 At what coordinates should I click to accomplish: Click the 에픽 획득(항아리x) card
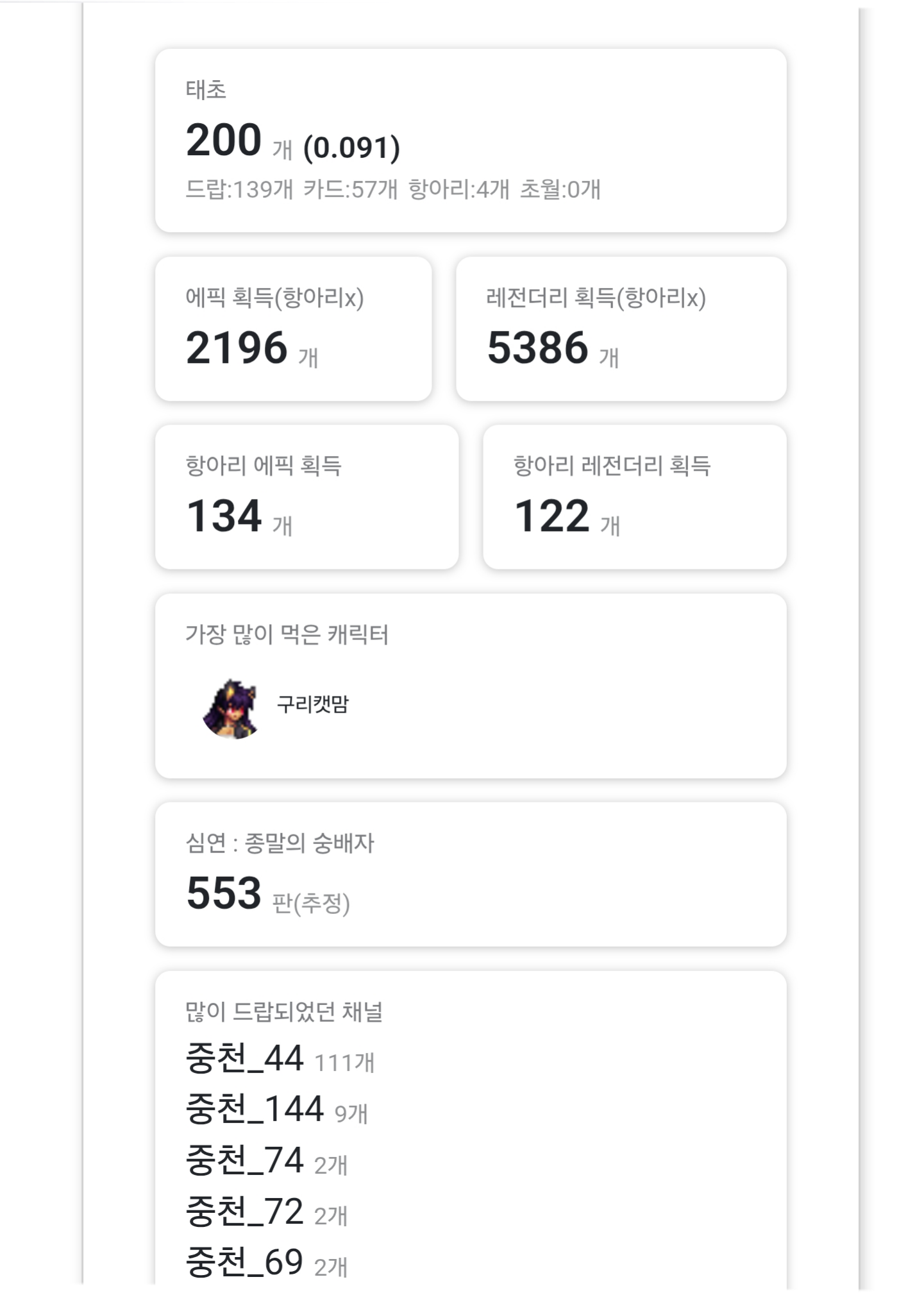(293, 329)
